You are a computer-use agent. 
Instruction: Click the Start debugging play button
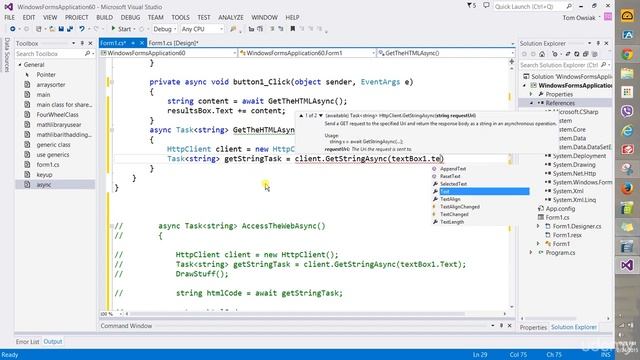coord(113,29)
